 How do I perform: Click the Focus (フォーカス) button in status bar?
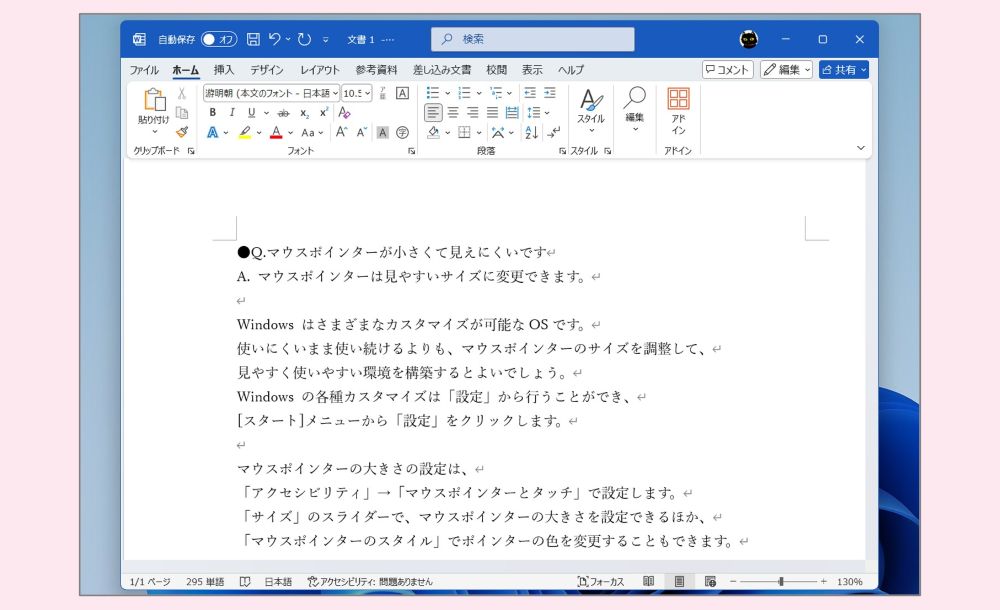pos(601,582)
